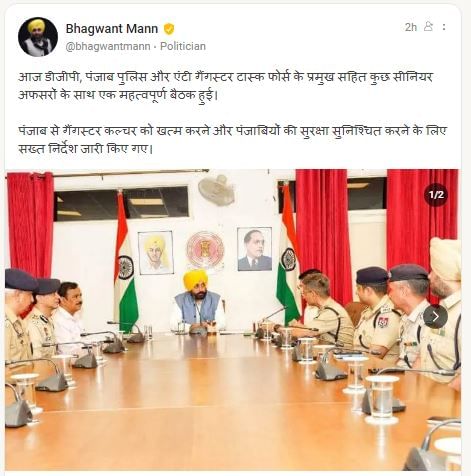Click the Hindi post text about DGP meeting
Image resolution: width=471 pixels, height=476 pixels.
tap(225, 86)
